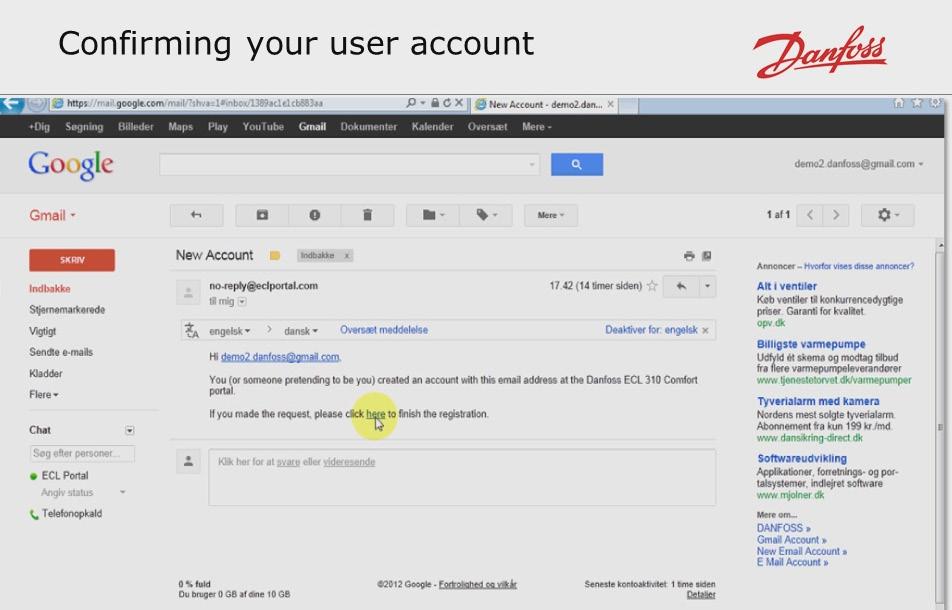Reply using the arrow button beside the star
Viewport: 952px width, 610px height.
pyautogui.click(x=681, y=286)
